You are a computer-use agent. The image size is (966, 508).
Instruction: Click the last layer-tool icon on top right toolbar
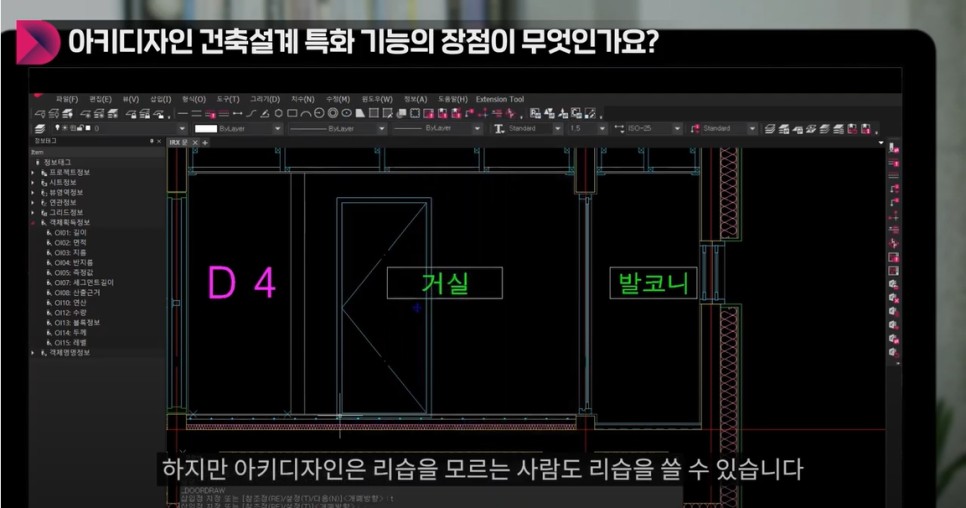pyautogui.click(x=866, y=129)
